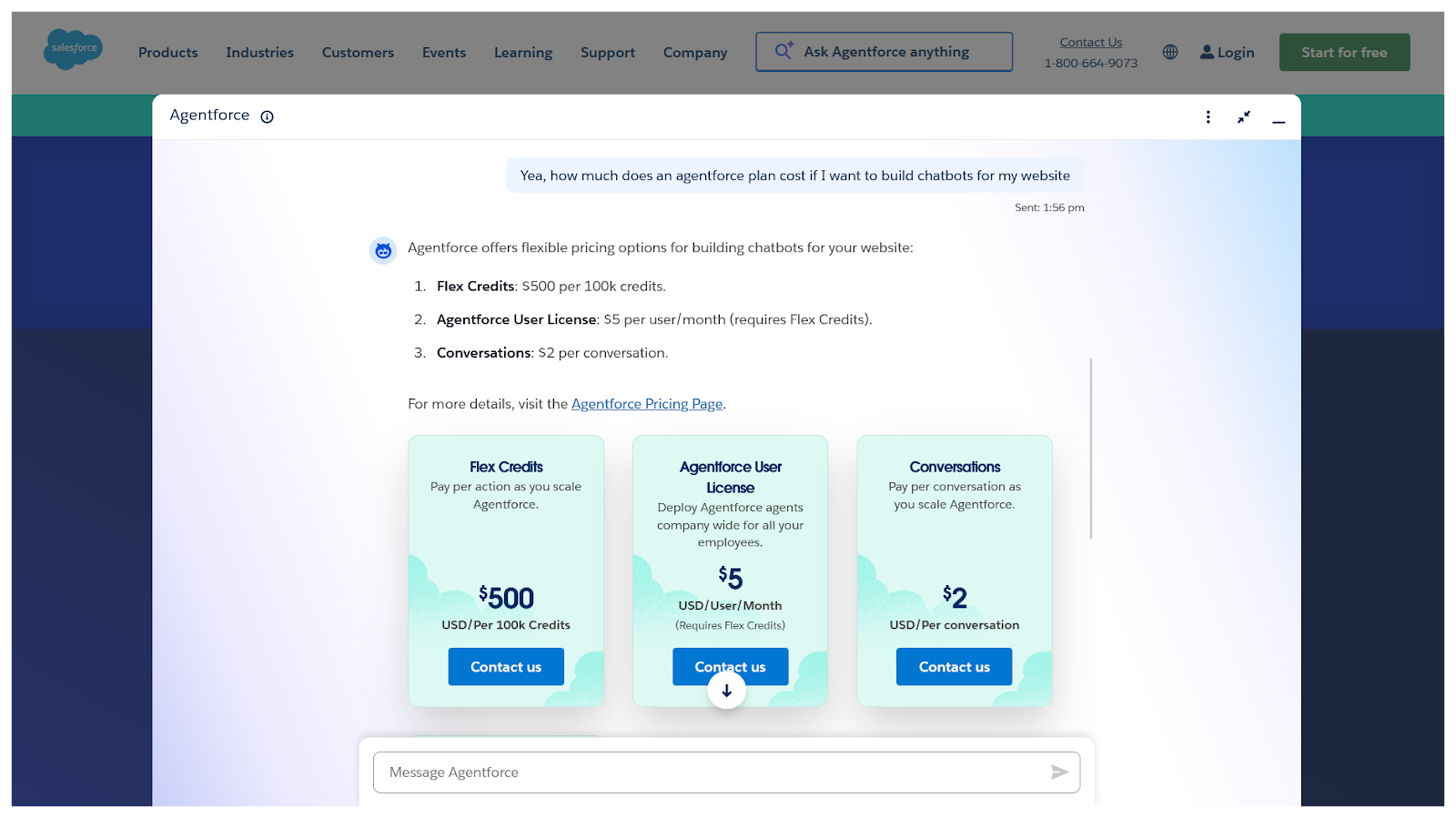
Task: Open the Products menu
Action: coord(168,53)
